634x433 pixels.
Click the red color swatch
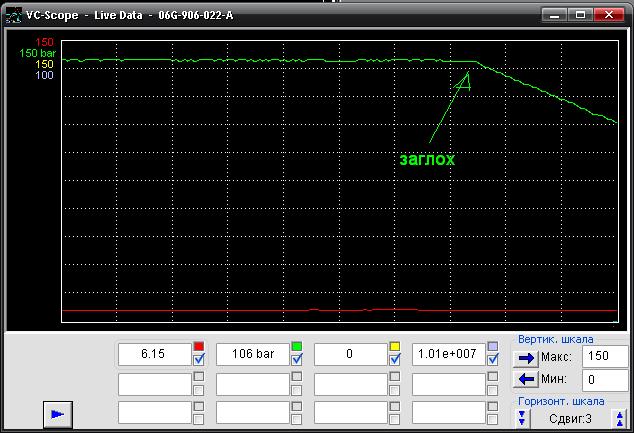pos(199,346)
